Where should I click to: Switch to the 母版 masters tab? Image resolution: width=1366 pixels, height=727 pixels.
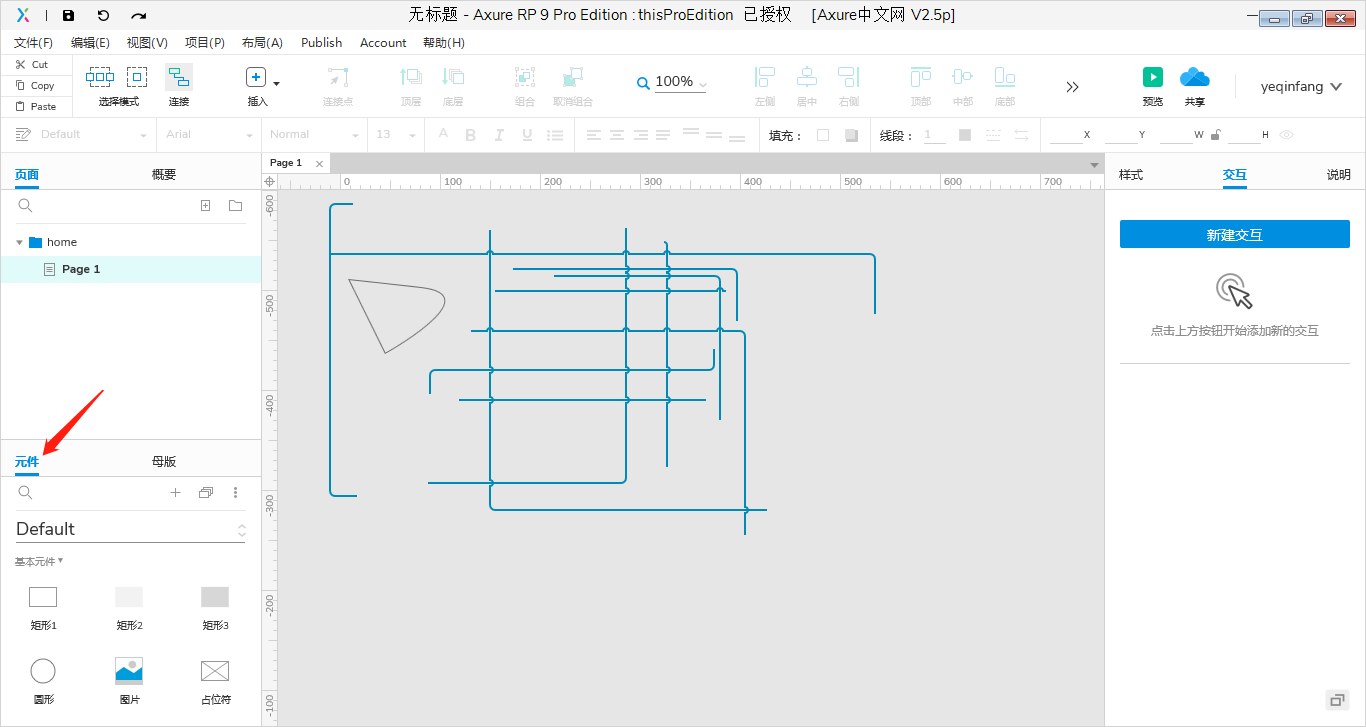click(x=164, y=461)
